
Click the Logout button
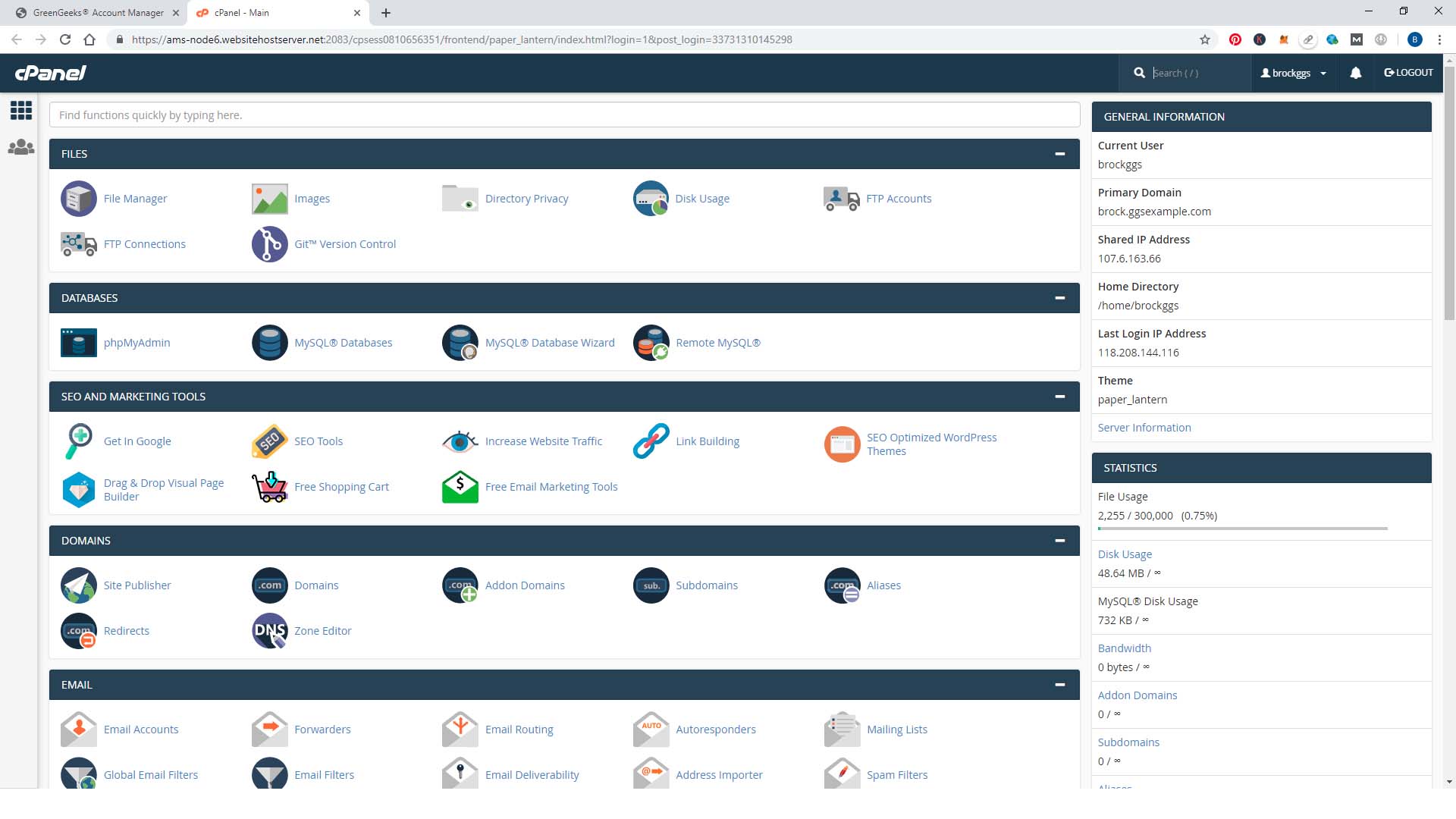point(1408,73)
